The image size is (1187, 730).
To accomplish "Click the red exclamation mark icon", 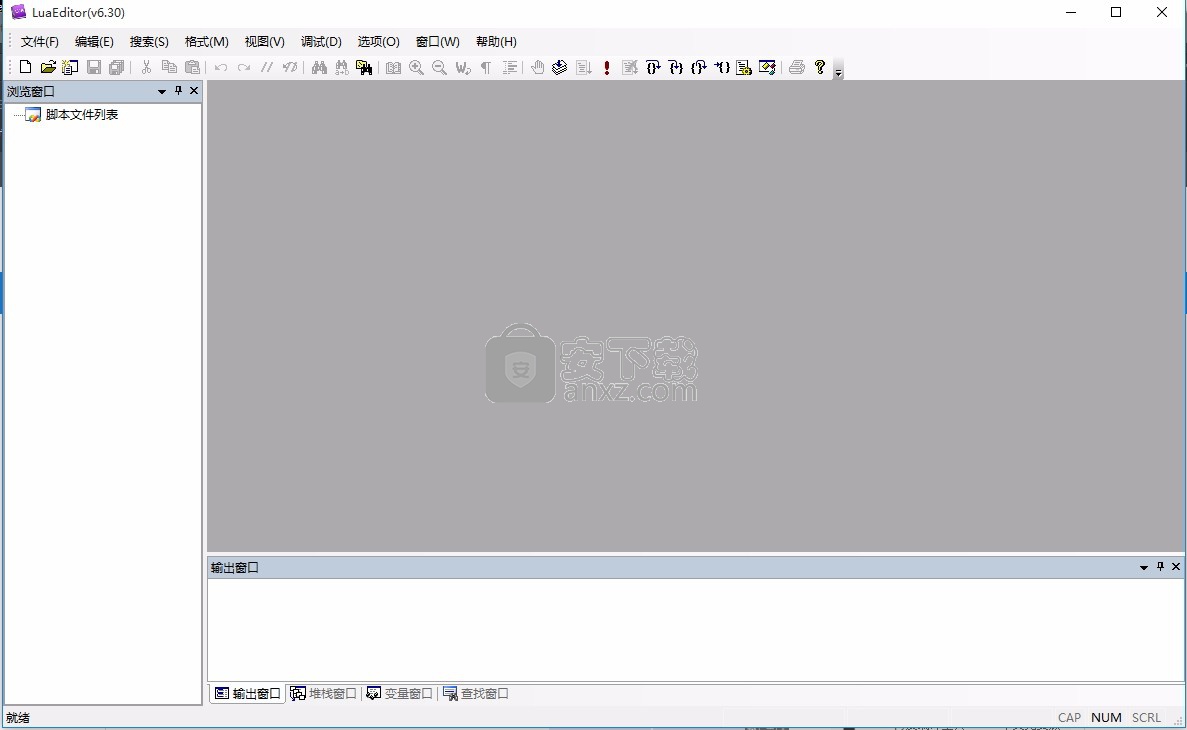I will (x=606, y=67).
